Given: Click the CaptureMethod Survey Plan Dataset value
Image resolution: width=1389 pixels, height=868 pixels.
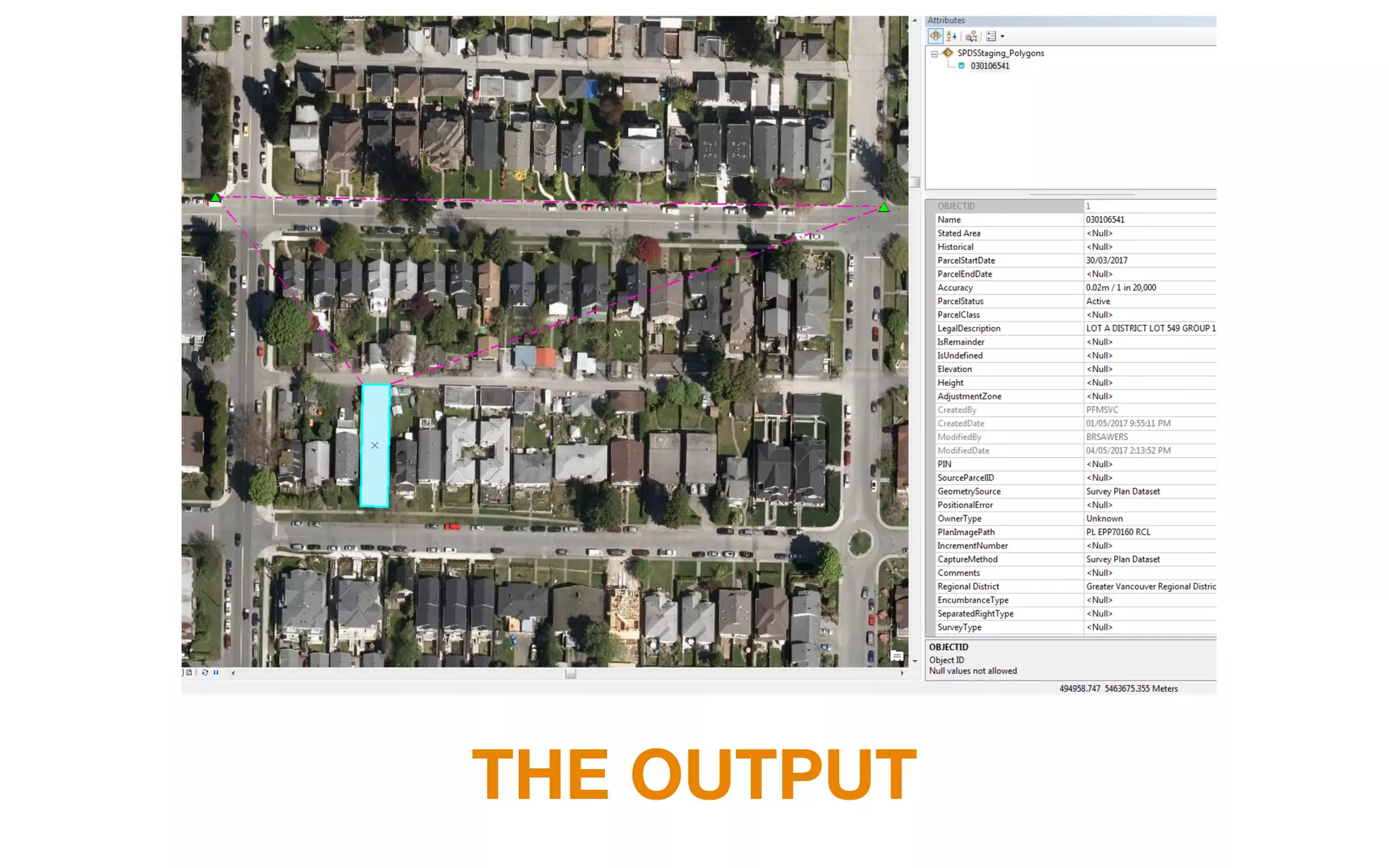Looking at the screenshot, I should coord(1150,559).
